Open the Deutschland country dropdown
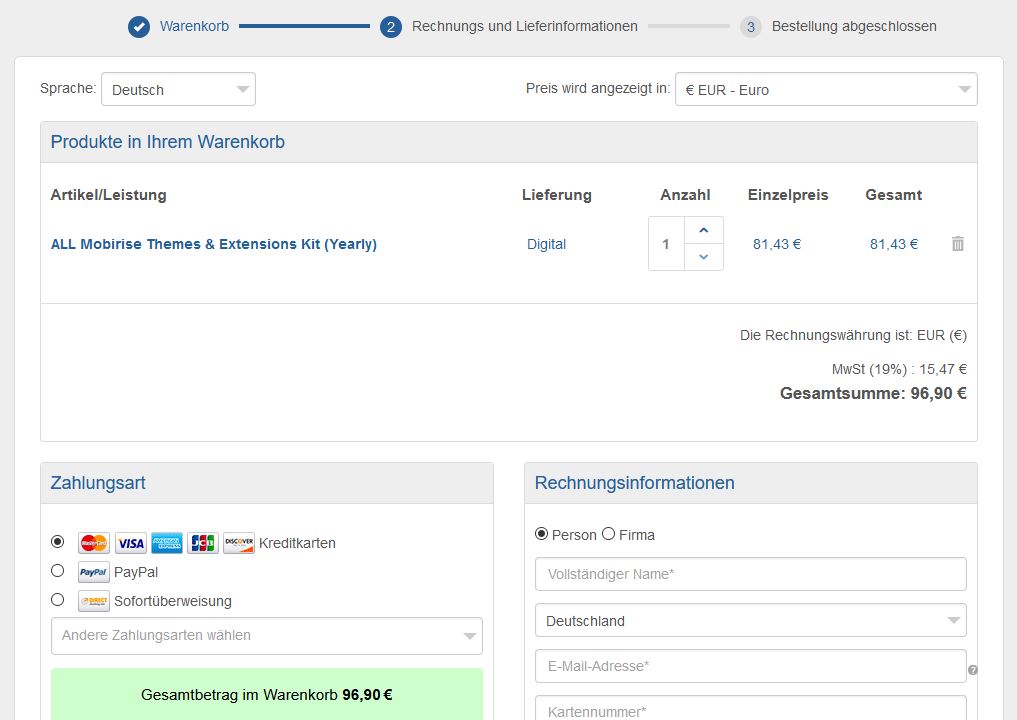This screenshot has height=720, width=1017. pyautogui.click(x=750, y=621)
